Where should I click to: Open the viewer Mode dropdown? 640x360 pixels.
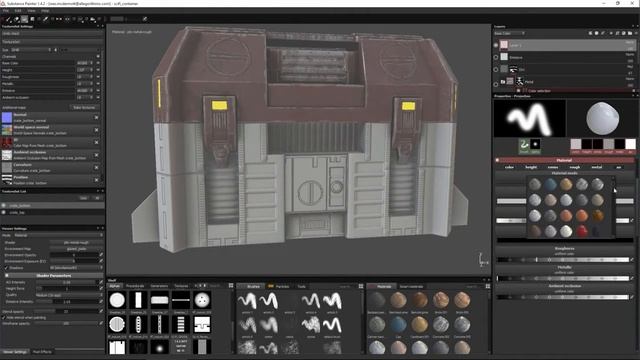click(x=58, y=236)
